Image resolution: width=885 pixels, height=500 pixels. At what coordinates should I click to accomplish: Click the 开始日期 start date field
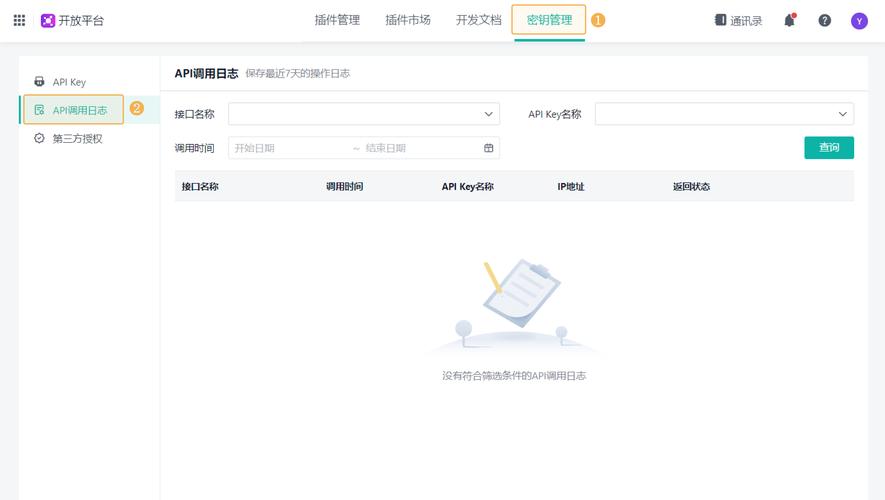(255, 148)
